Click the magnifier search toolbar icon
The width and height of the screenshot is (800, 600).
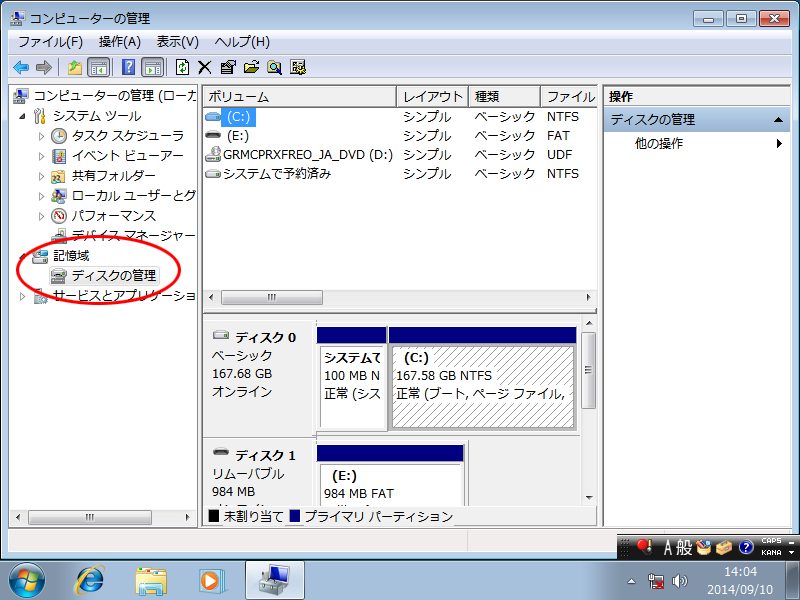274,67
